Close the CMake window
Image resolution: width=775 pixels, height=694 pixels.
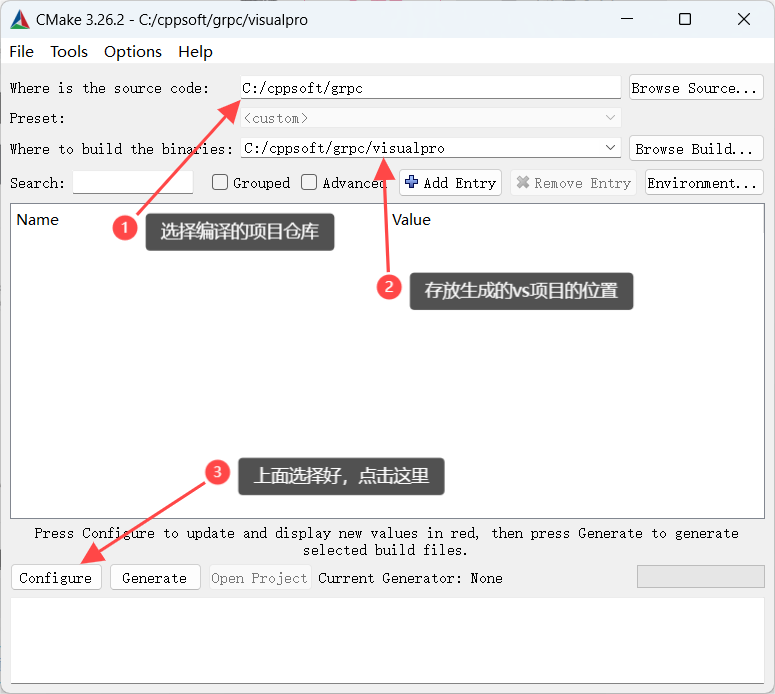point(743,19)
